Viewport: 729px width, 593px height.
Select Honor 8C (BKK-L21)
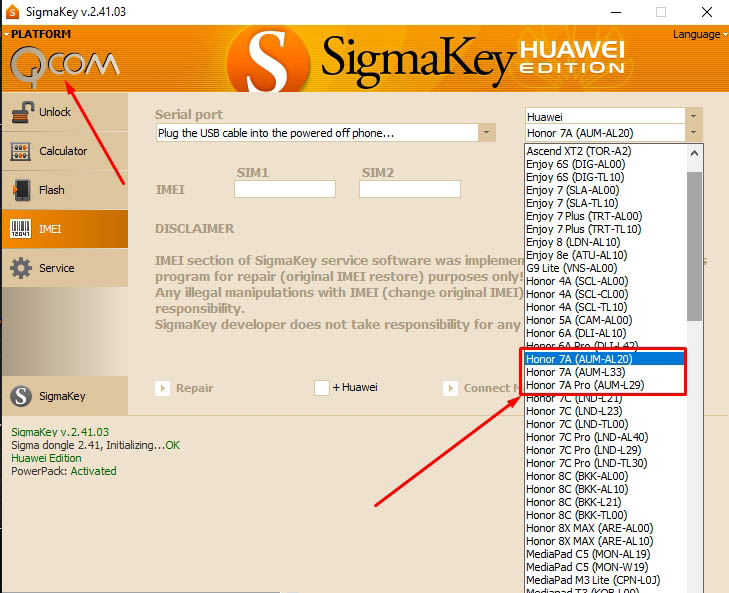pos(605,502)
